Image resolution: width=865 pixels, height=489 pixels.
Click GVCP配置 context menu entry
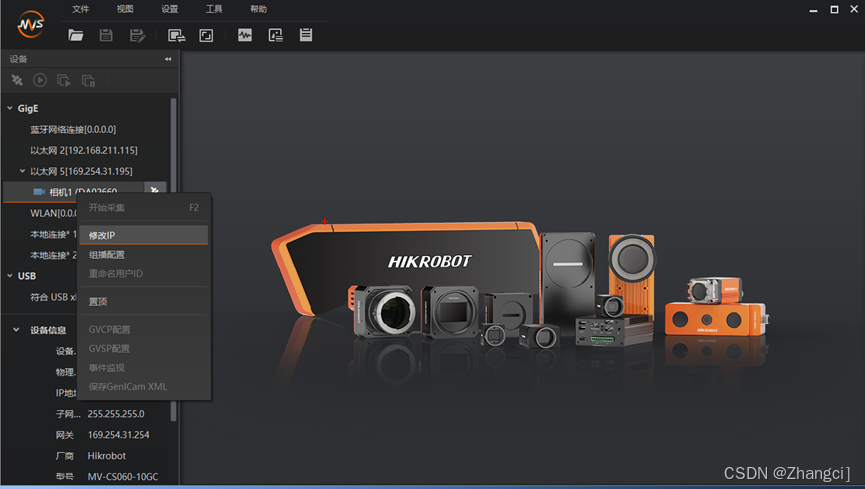point(144,329)
